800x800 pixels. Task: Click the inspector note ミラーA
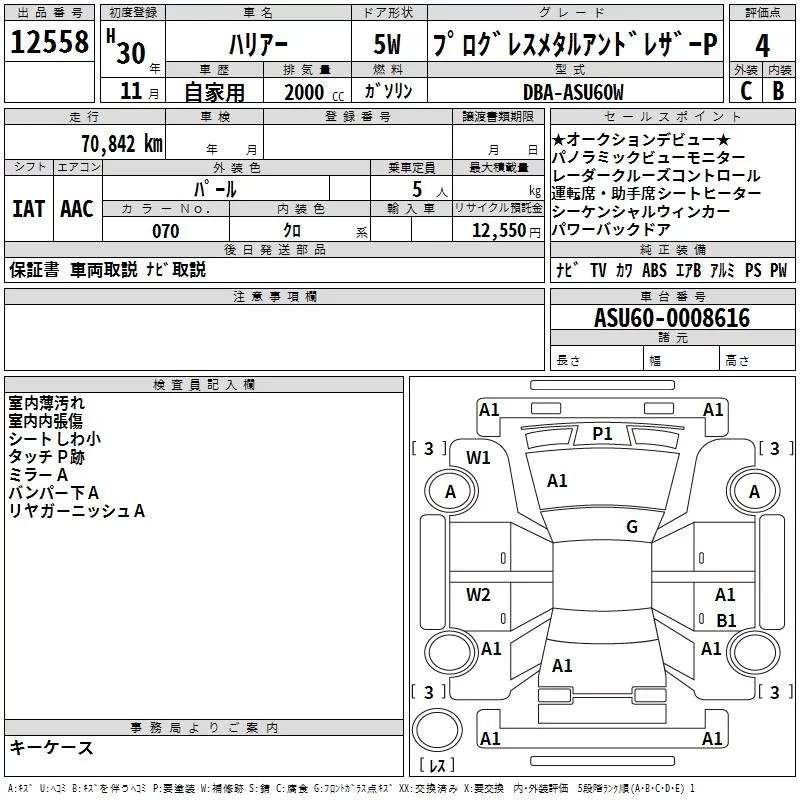click(38, 475)
